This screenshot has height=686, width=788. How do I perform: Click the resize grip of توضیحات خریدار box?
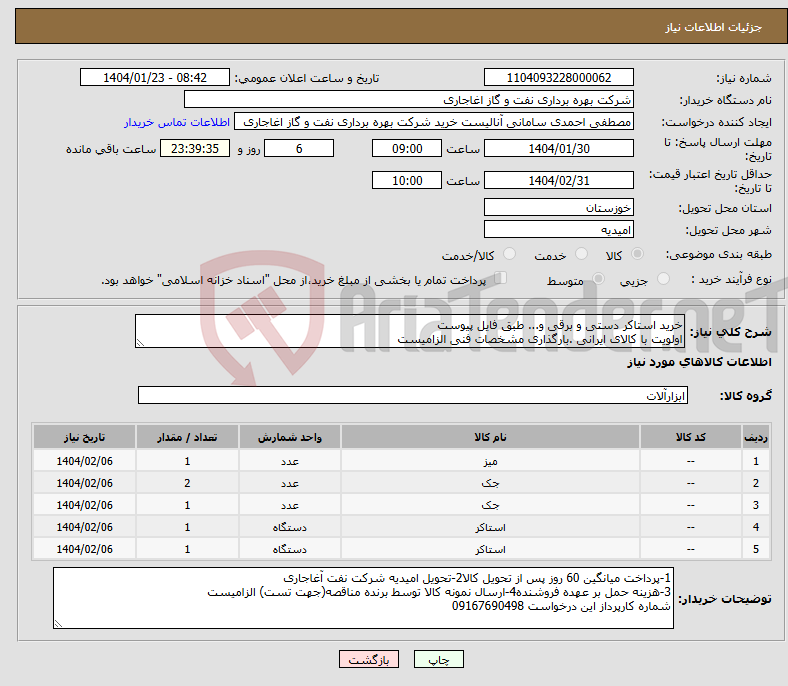[x=59, y=624]
